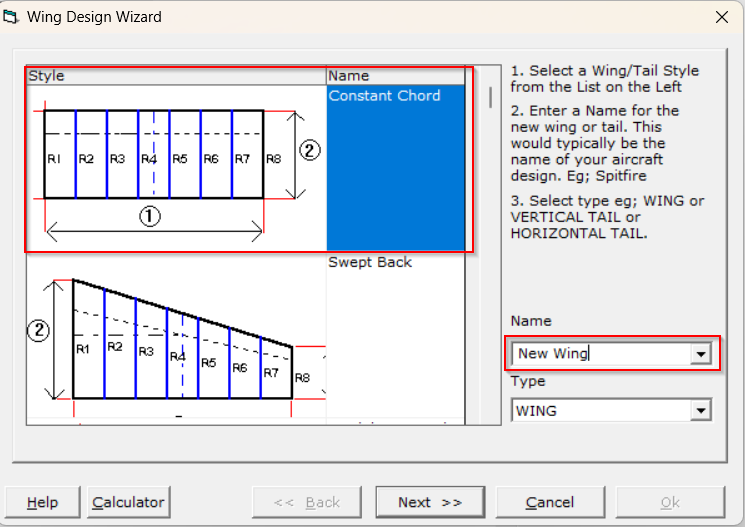Cancel the Wing Design Wizard
745x527 pixels.
point(550,502)
